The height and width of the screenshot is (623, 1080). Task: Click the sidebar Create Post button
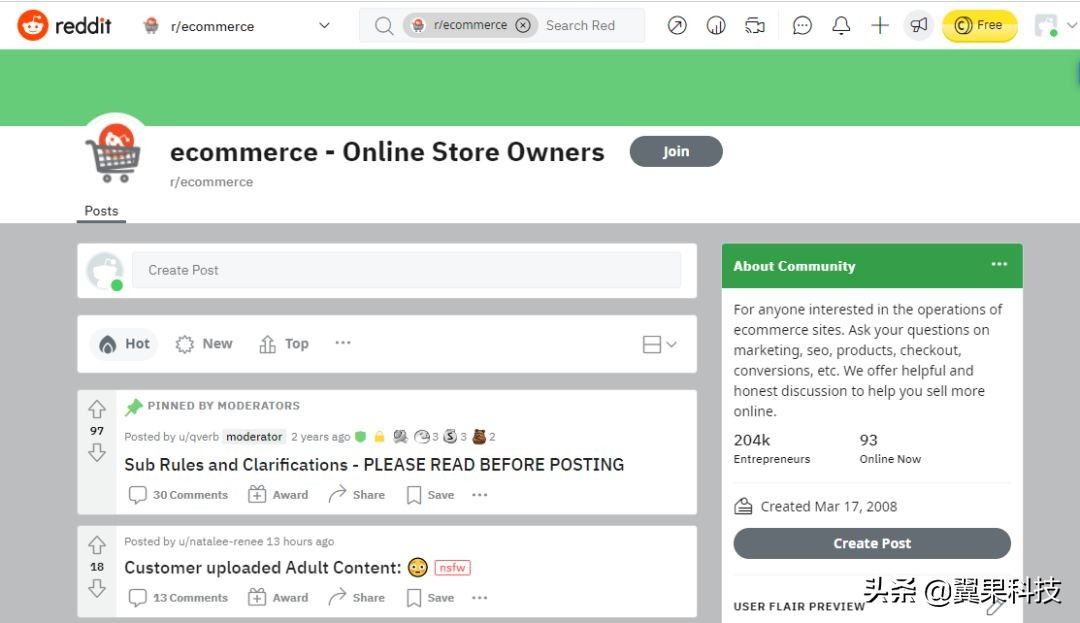(x=872, y=543)
